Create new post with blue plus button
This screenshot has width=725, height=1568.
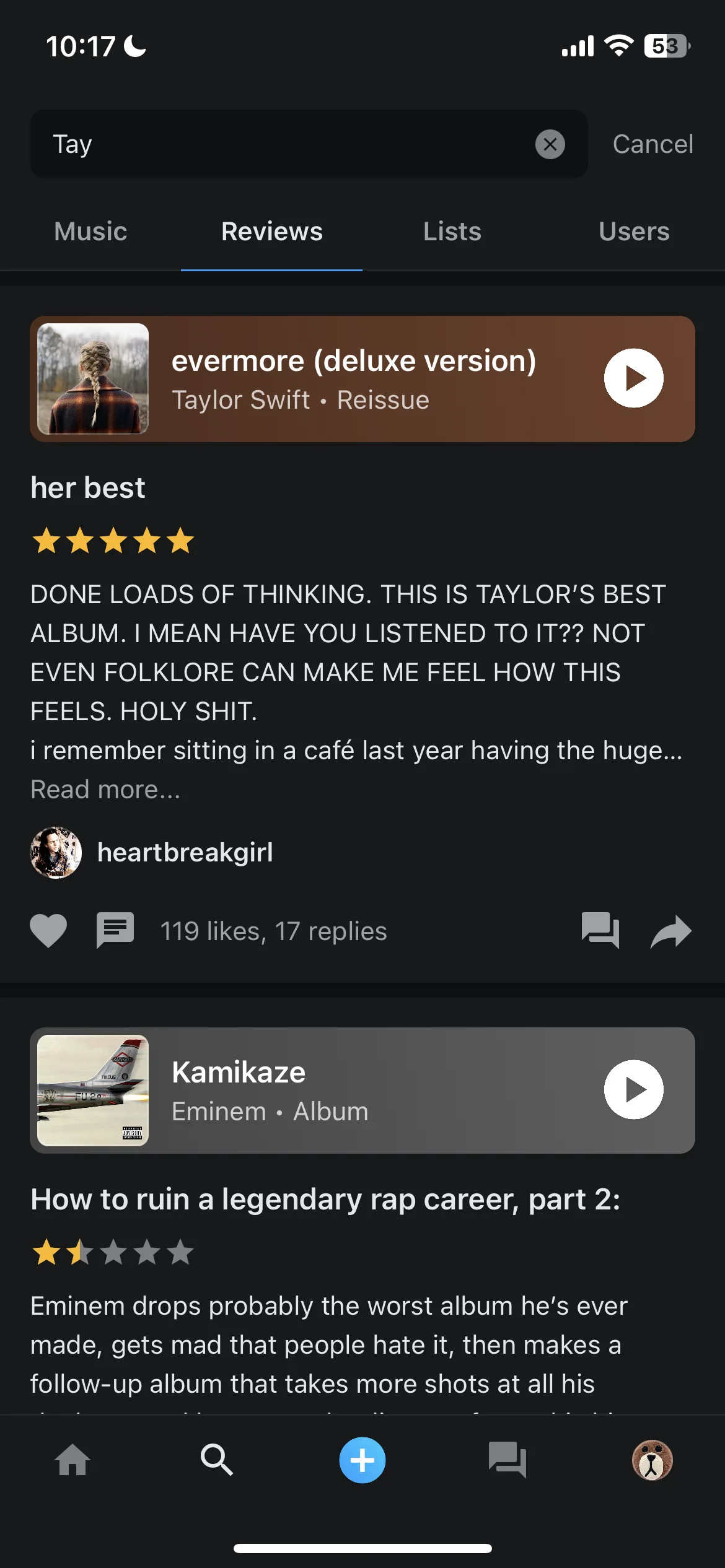point(362,1460)
